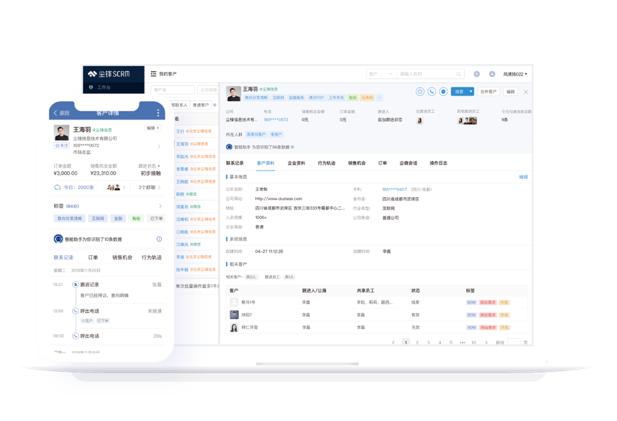Image resolution: width=617 pixels, height=421 pixels.
Task: Open the 企业资料 tab
Action: click(296, 163)
